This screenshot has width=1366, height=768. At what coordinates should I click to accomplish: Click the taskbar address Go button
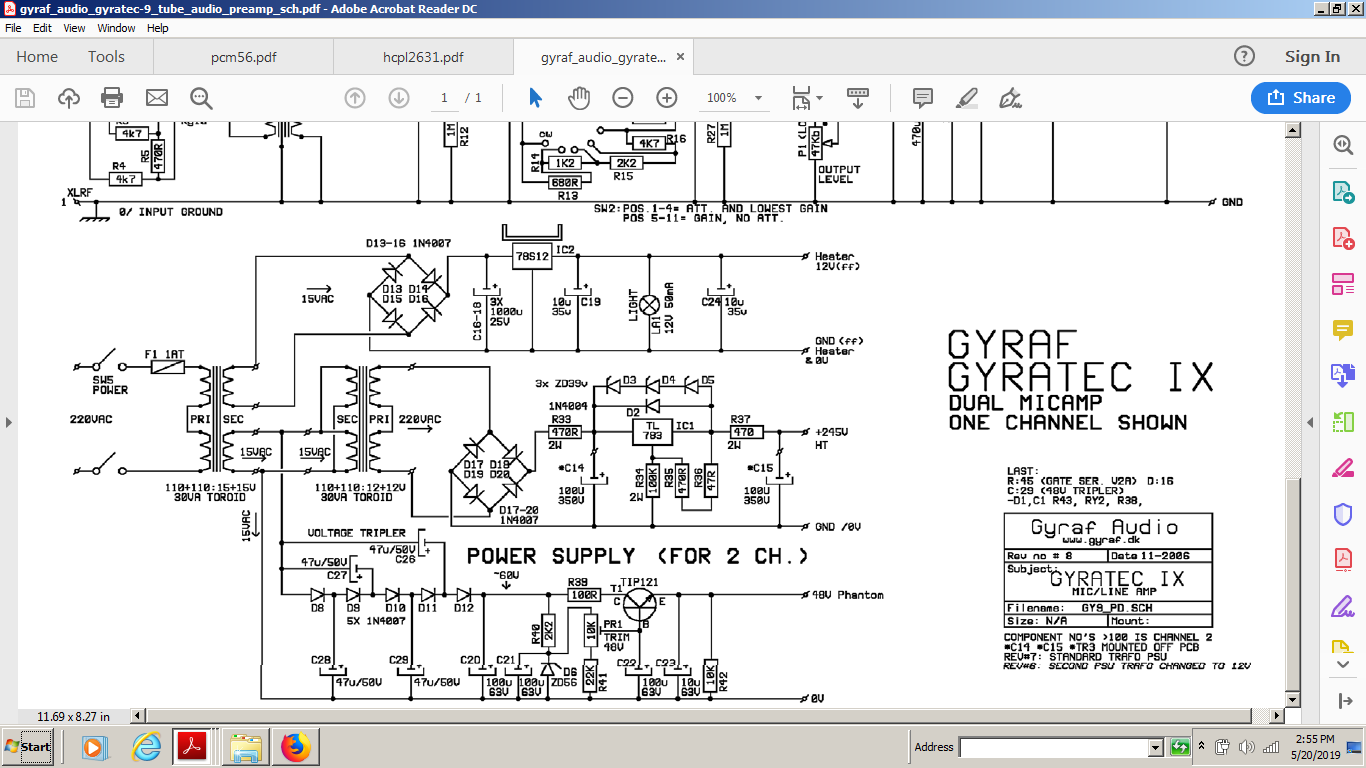click(1181, 747)
